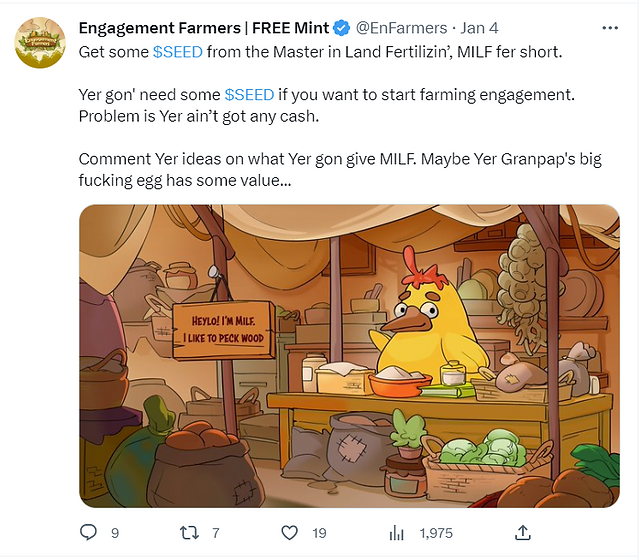Image resolution: width=640 pixels, height=560 pixels.
Task: Open the three-dot more options menu
Action: [x=610, y=28]
